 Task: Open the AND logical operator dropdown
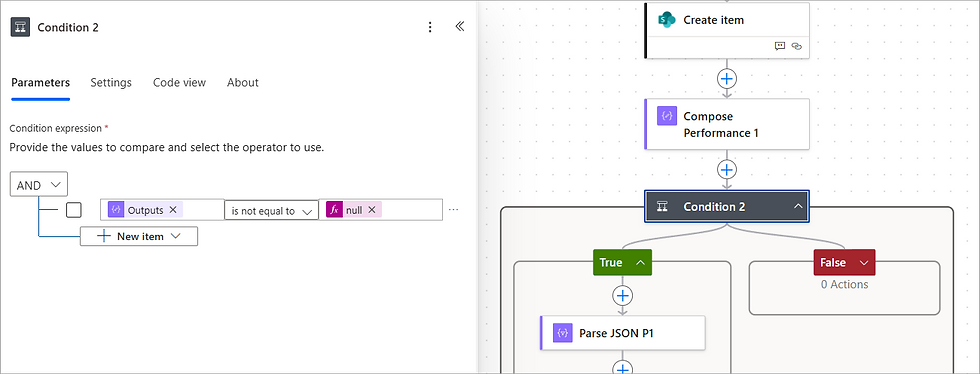[x=39, y=185]
